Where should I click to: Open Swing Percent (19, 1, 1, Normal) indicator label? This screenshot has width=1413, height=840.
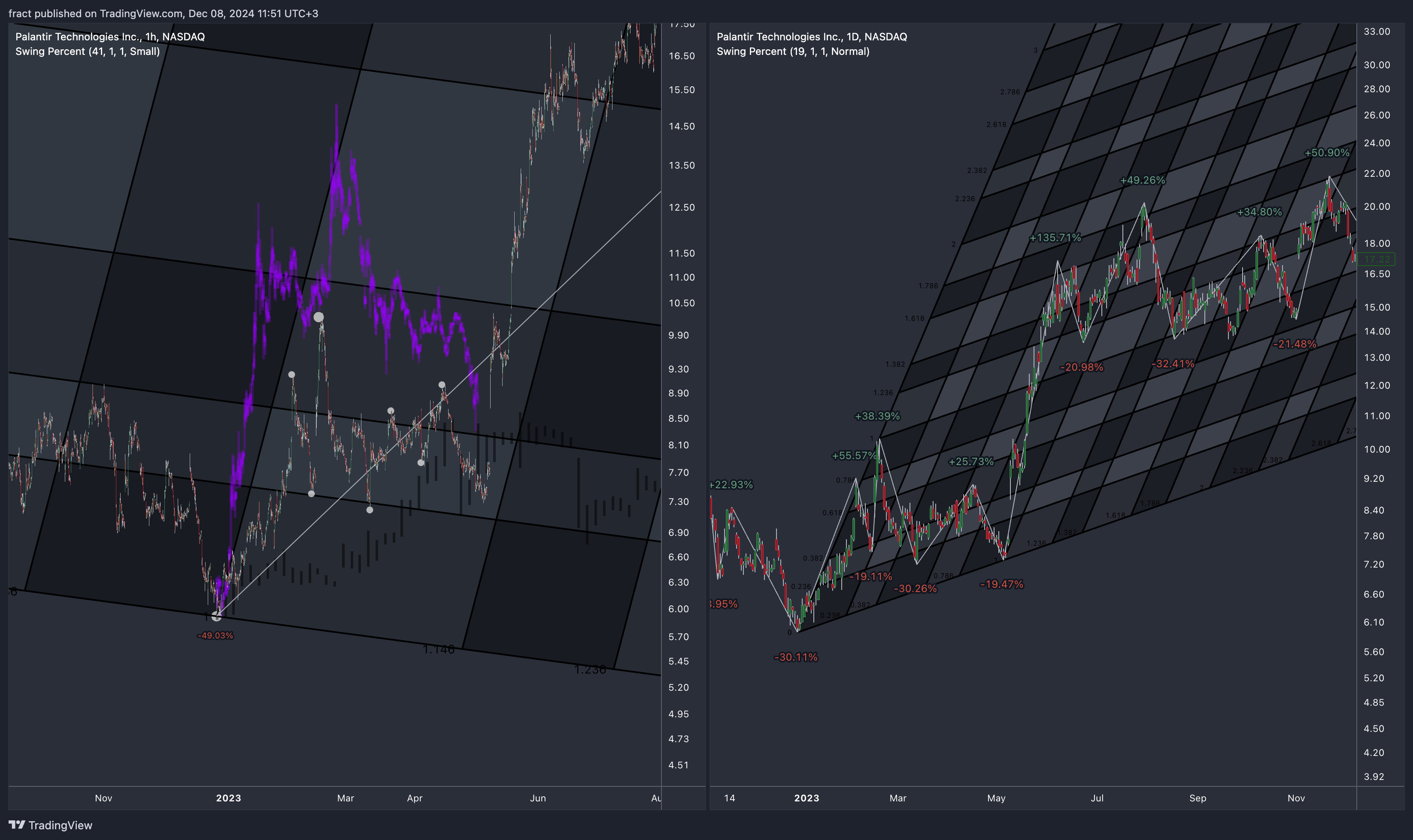pos(793,51)
